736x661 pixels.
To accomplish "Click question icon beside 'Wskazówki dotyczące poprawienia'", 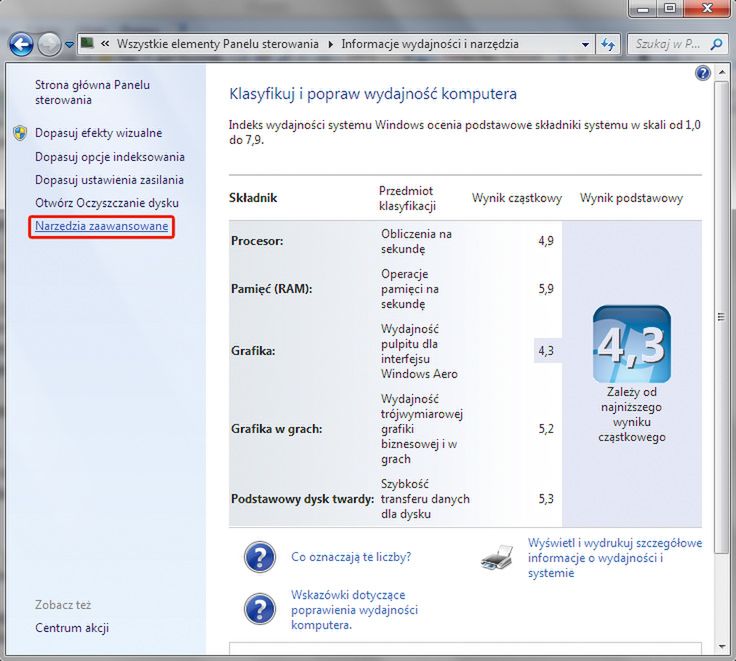I will click(x=260, y=609).
